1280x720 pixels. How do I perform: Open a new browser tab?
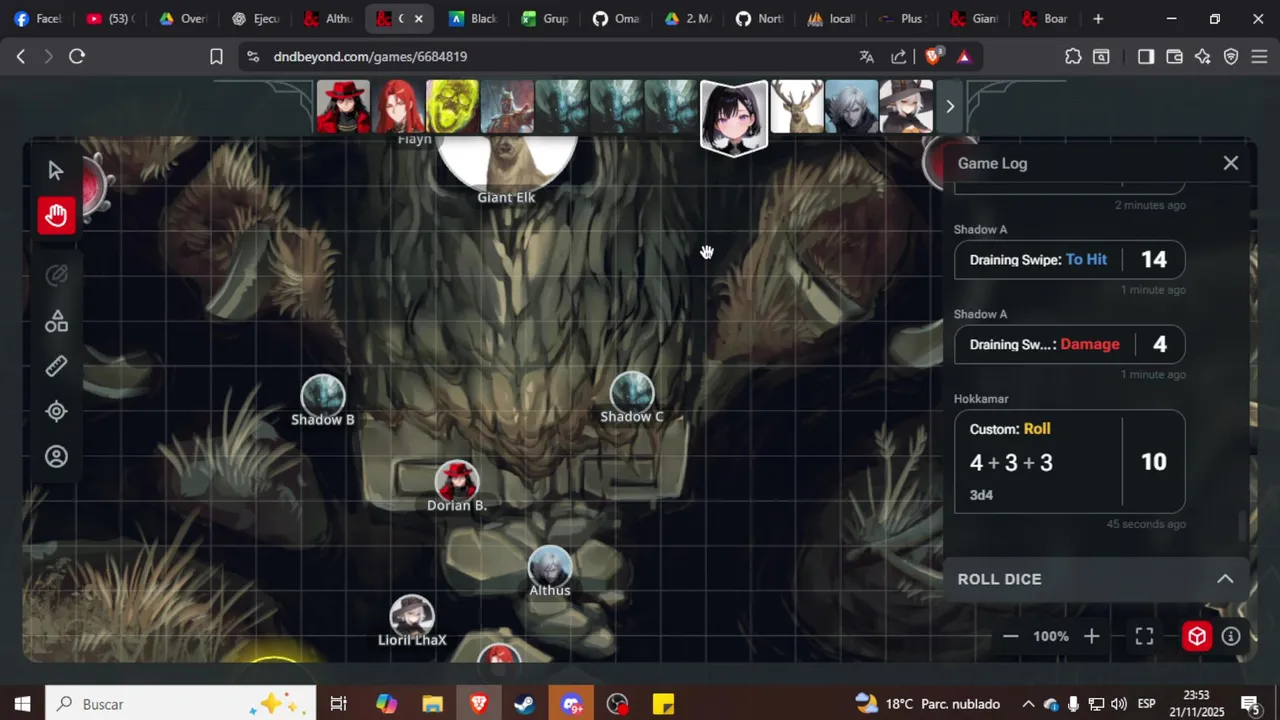point(1098,19)
